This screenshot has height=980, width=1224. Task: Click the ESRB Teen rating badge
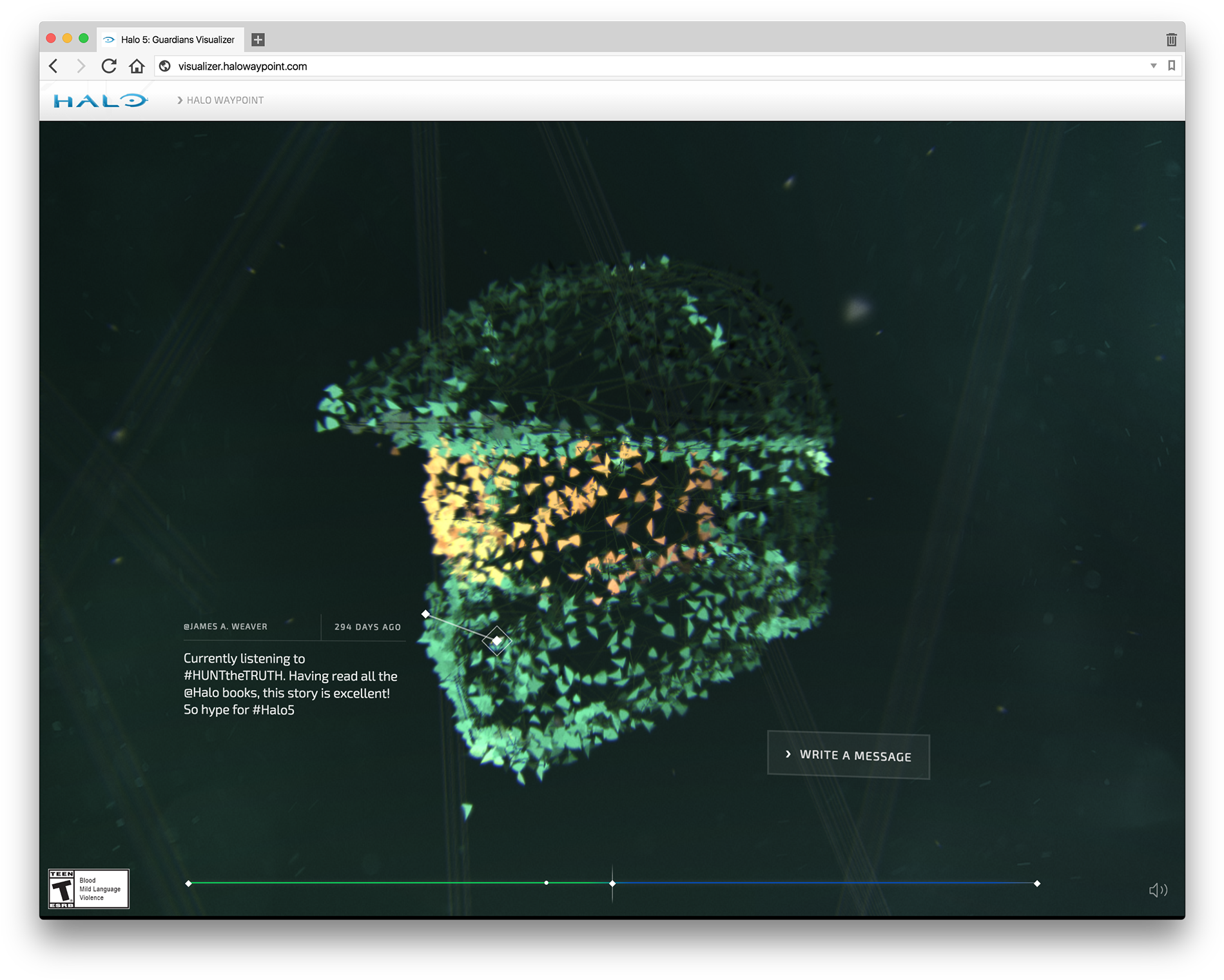point(89,888)
